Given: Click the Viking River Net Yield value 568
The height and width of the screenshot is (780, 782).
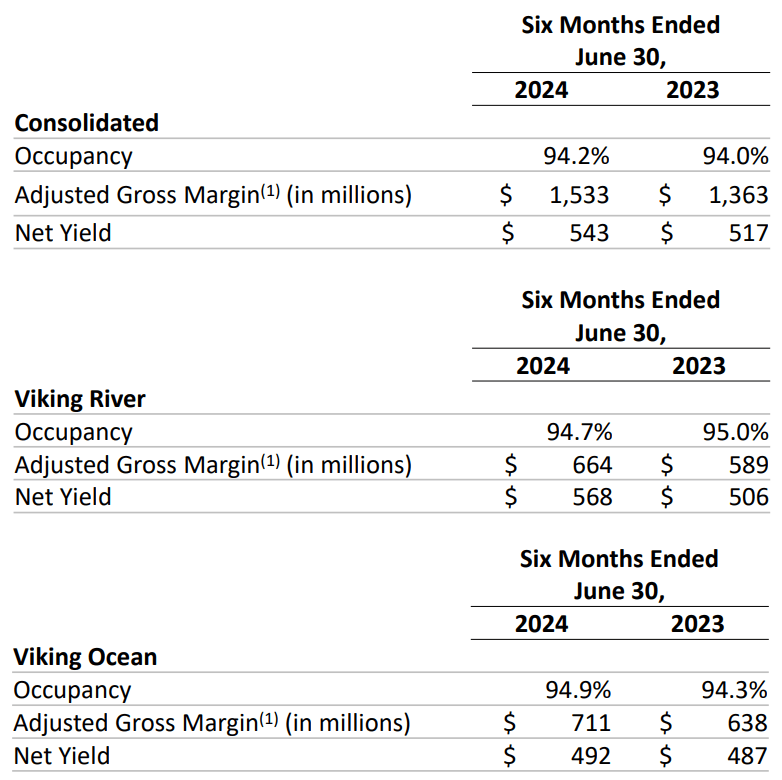Looking at the screenshot, I should [x=591, y=497].
